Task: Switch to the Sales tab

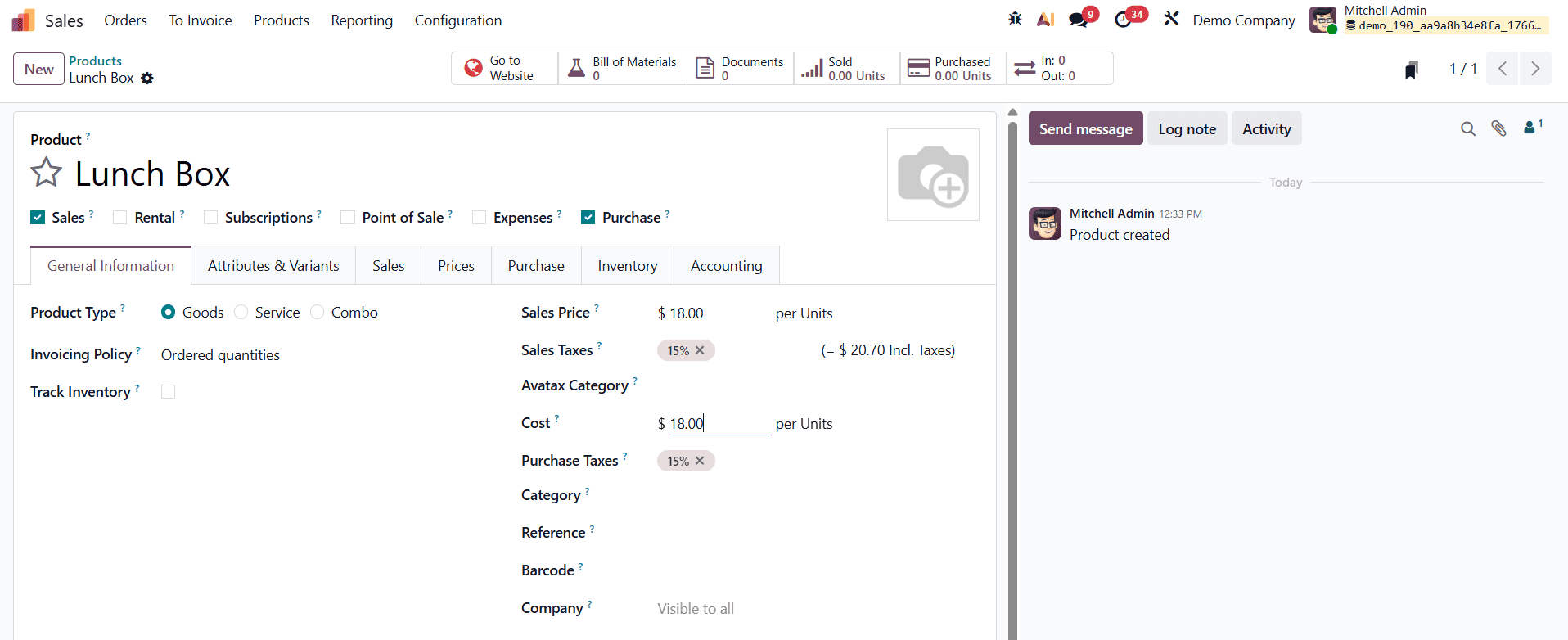Action: pyautogui.click(x=389, y=265)
